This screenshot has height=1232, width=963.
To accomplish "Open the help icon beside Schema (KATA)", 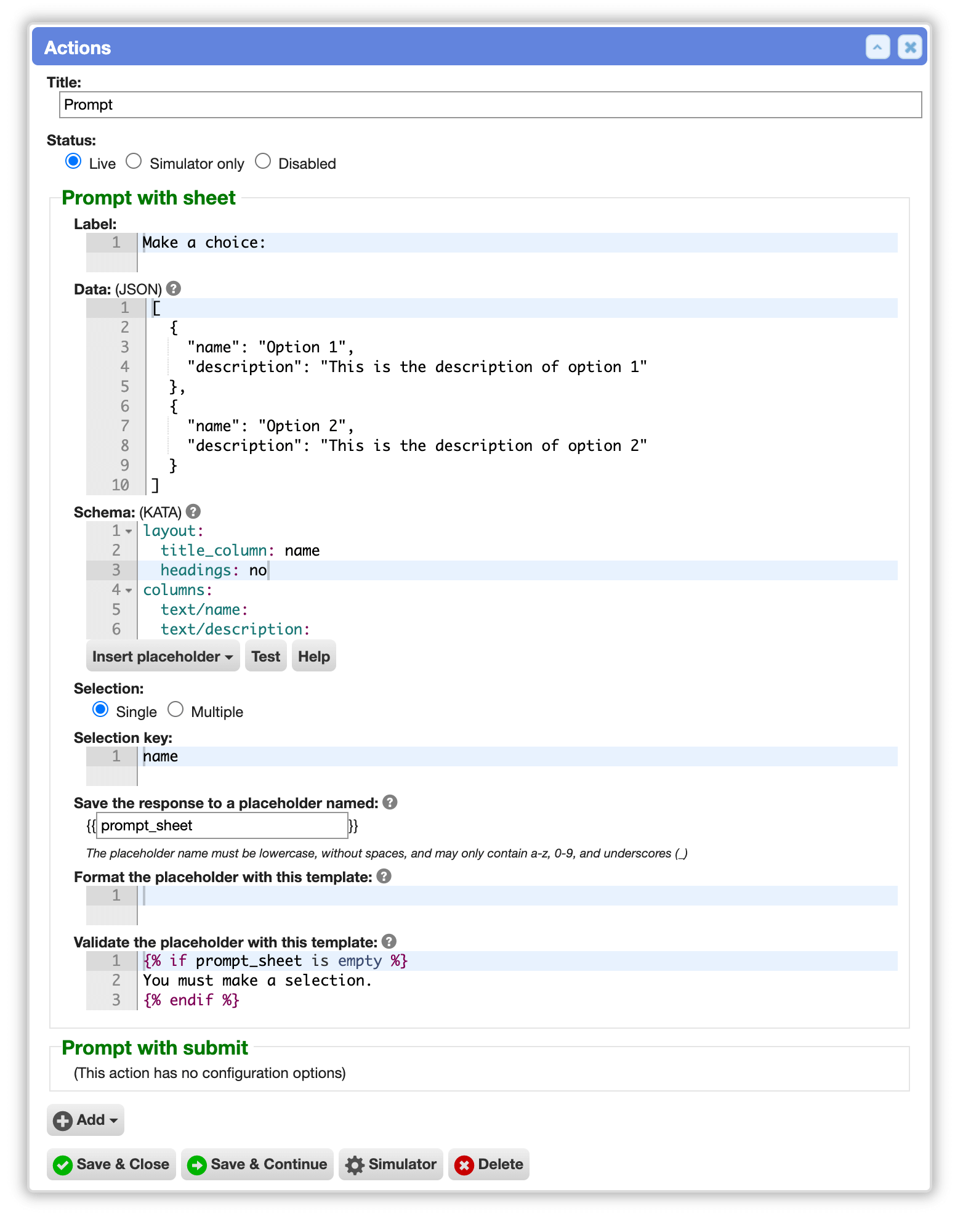I will pyautogui.click(x=193, y=511).
